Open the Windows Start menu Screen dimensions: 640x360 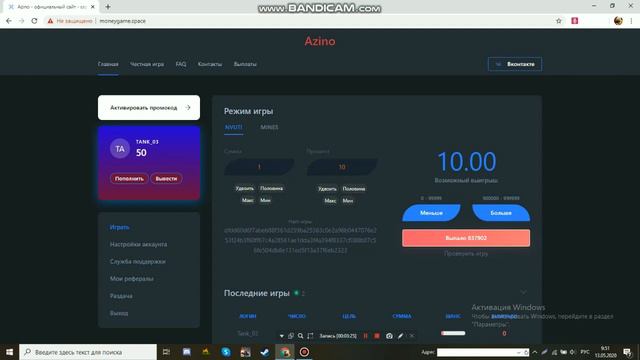[9, 352]
